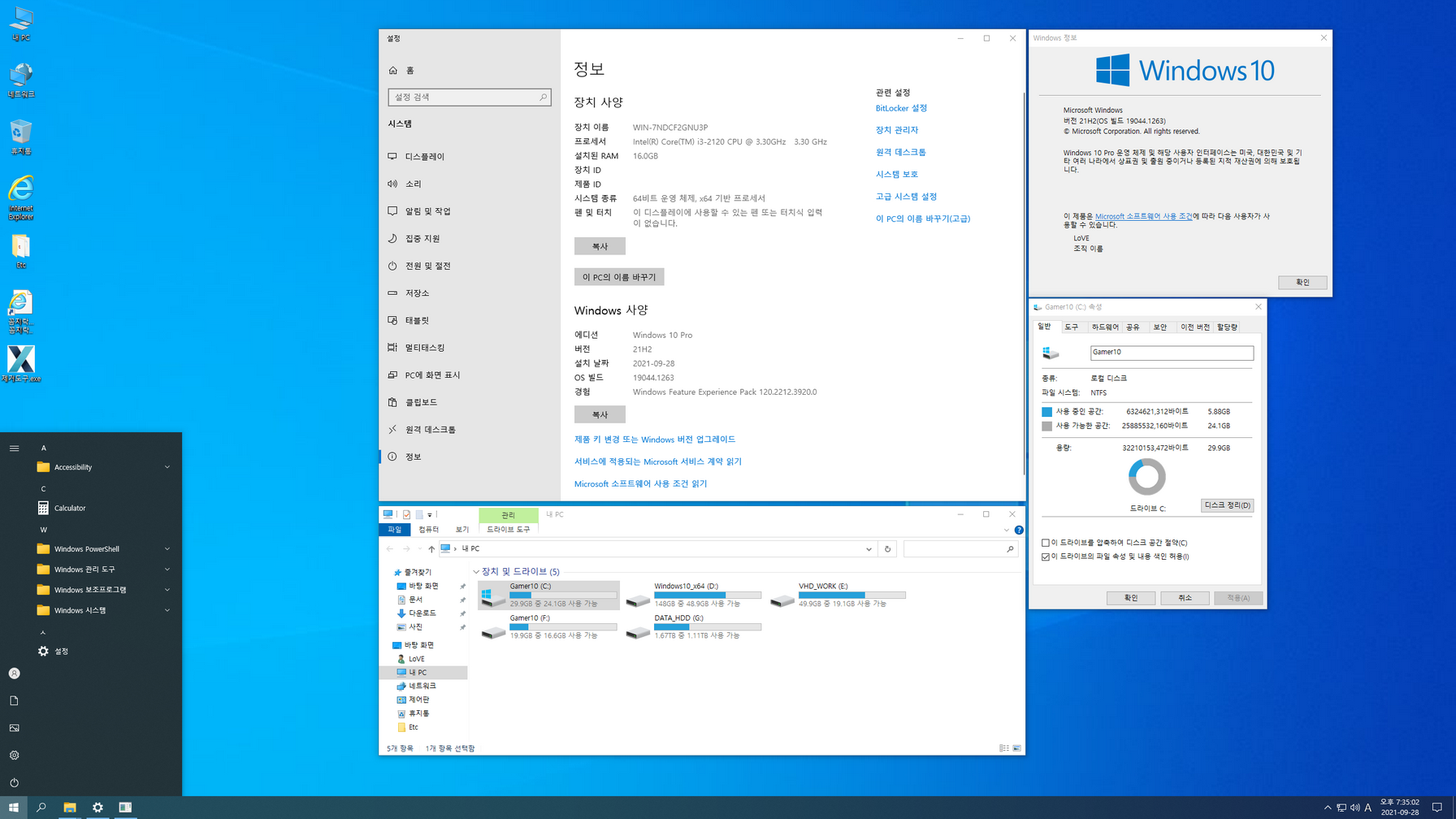Click the drive label field Gamer10
The image size is (1456, 819).
click(x=1172, y=353)
